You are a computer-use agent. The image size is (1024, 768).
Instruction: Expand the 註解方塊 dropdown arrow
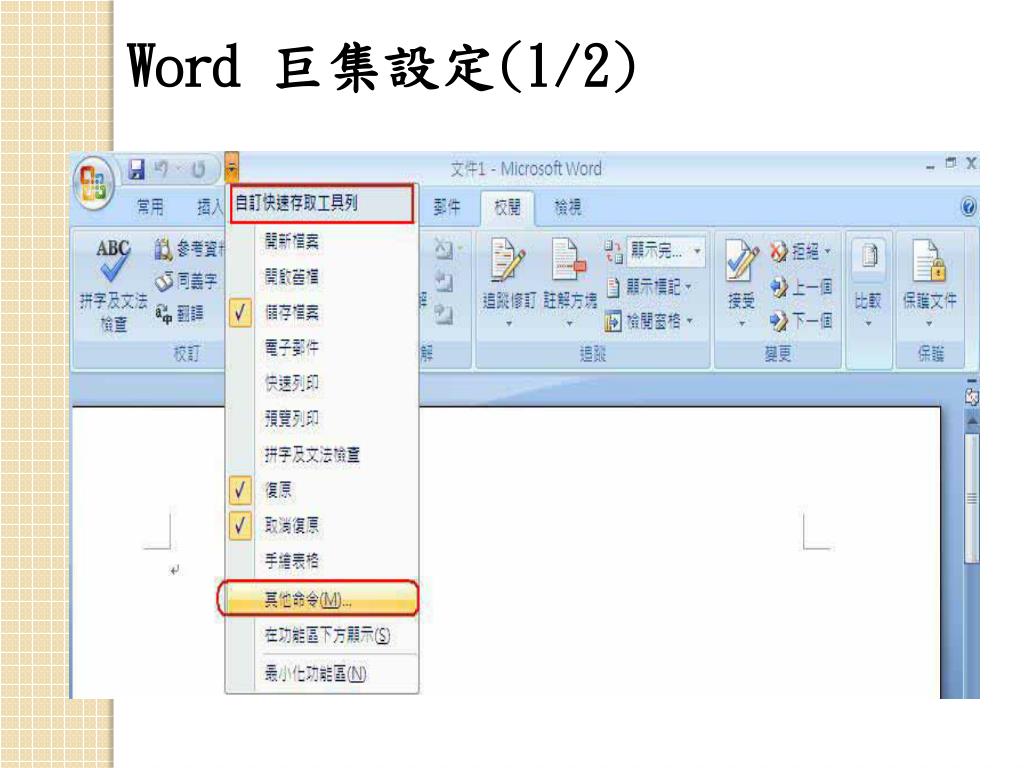(569, 323)
